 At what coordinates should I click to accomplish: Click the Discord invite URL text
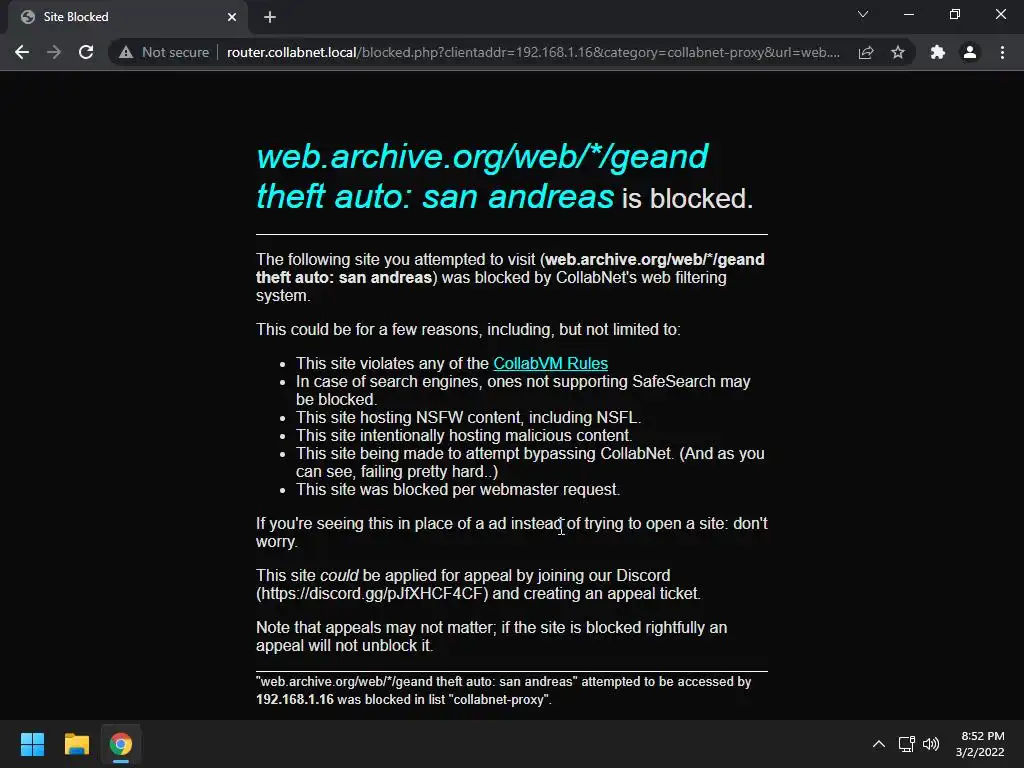(x=372, y=594)
